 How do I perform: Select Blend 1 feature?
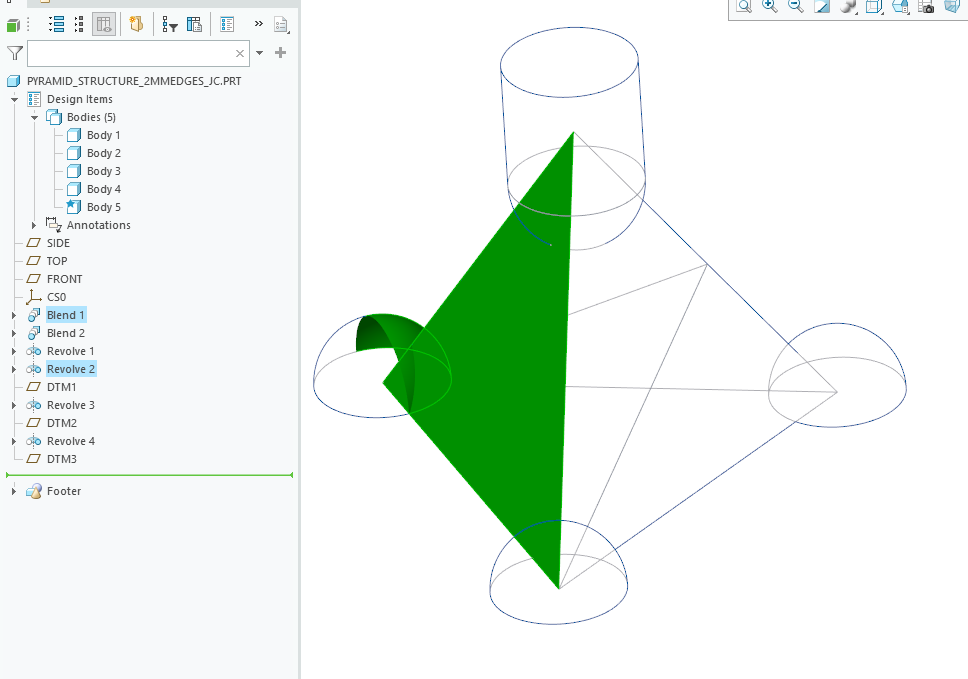pos(65,315)
